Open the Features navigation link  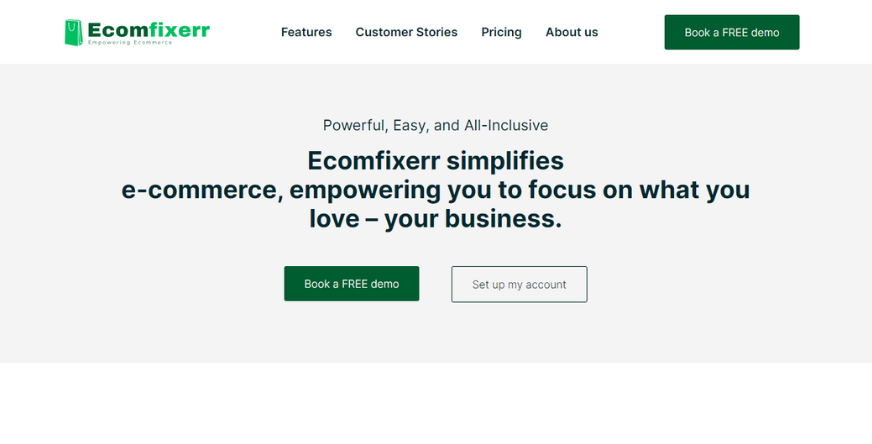[306, 32]
